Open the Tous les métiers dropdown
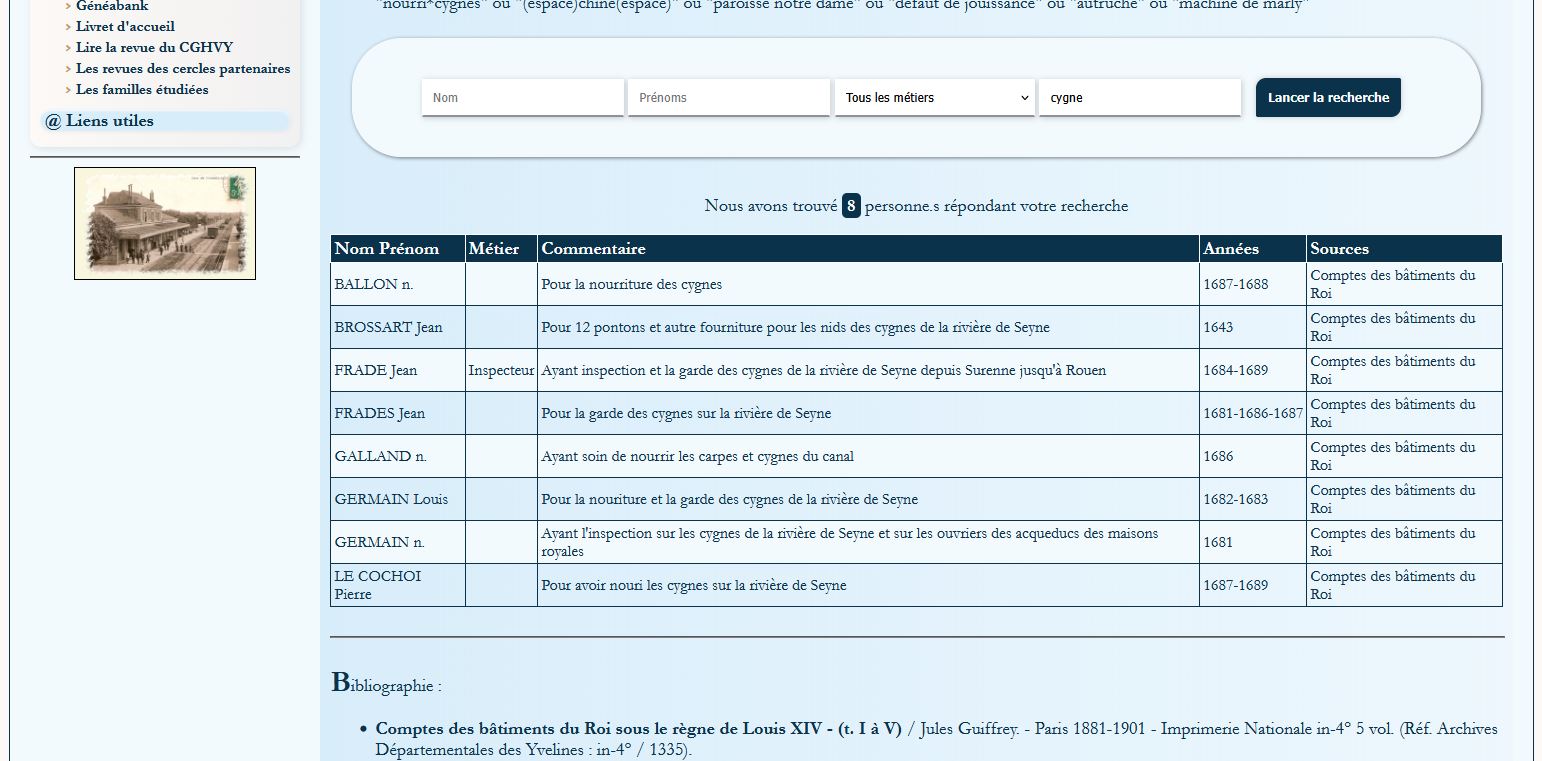This screenshot has width=1542, height=761. tap(934, 98)
